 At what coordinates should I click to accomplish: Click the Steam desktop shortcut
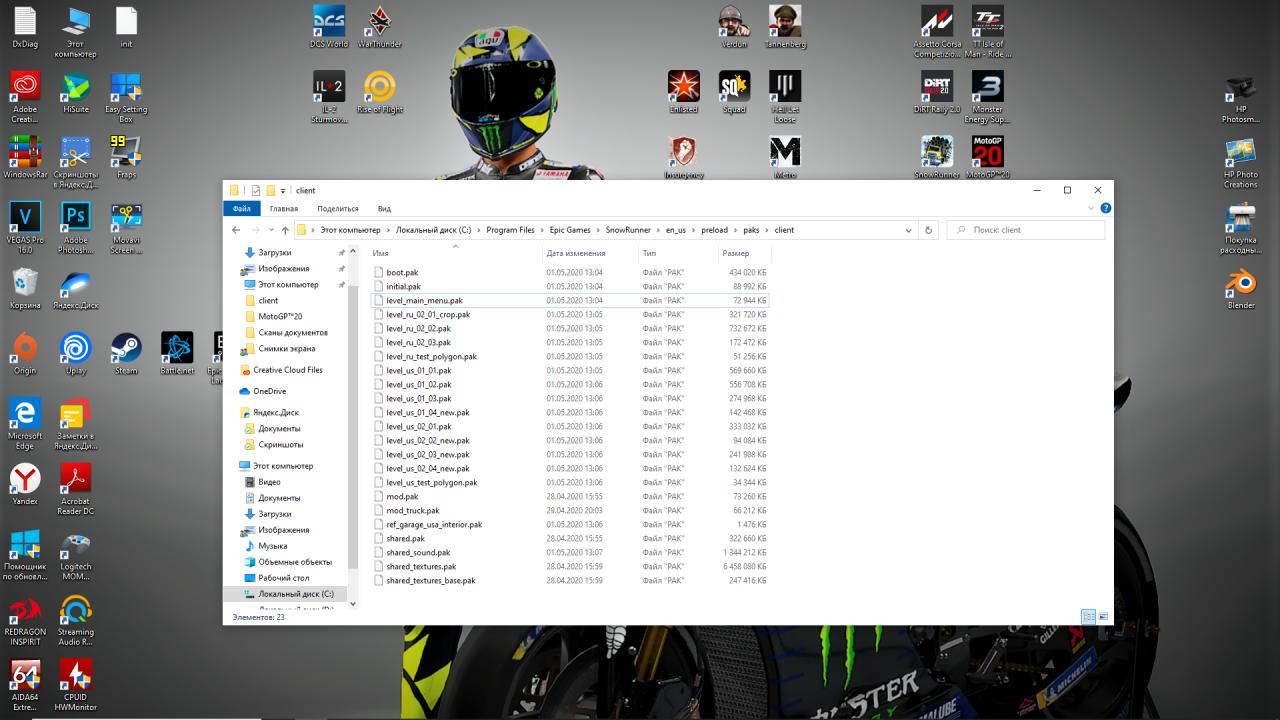pyautogui.click(x=126, y=349)
